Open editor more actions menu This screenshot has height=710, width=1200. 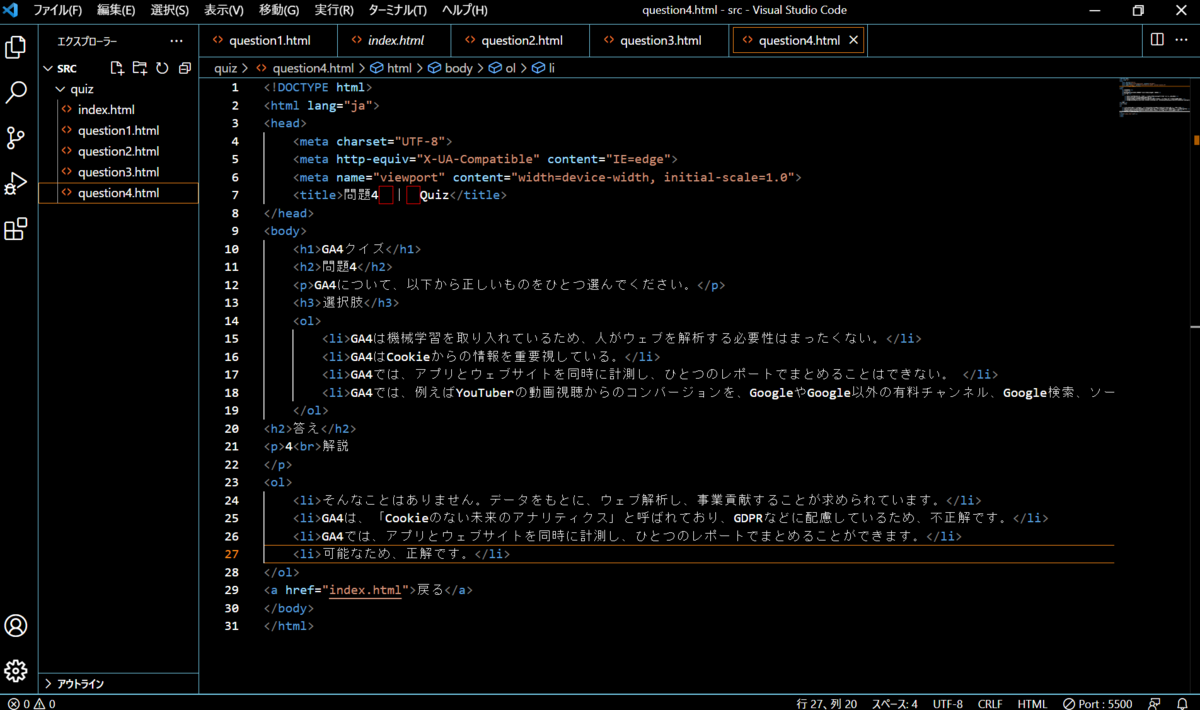tap(1182, 40)
